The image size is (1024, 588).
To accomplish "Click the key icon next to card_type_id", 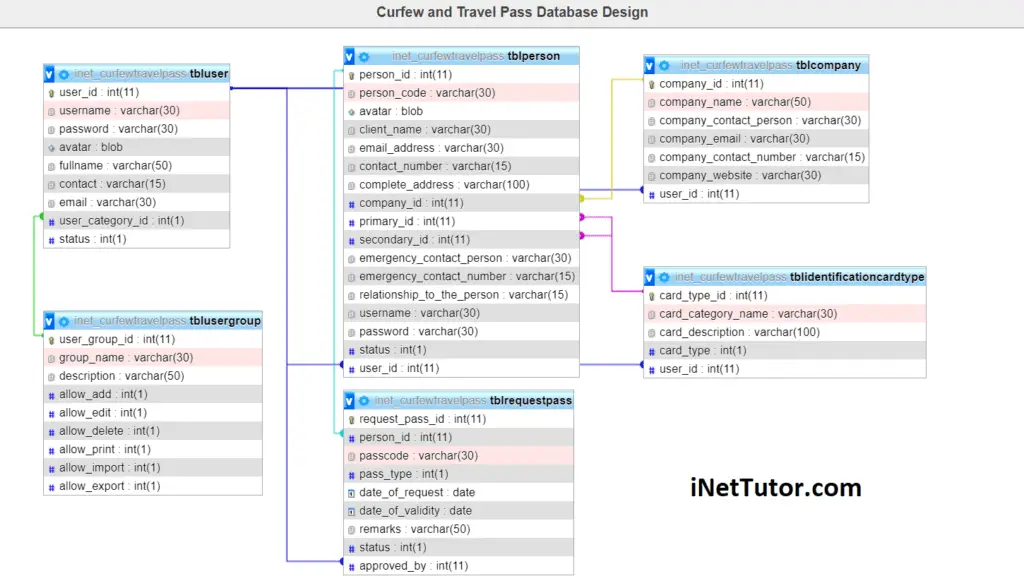I will coord(650,295).
